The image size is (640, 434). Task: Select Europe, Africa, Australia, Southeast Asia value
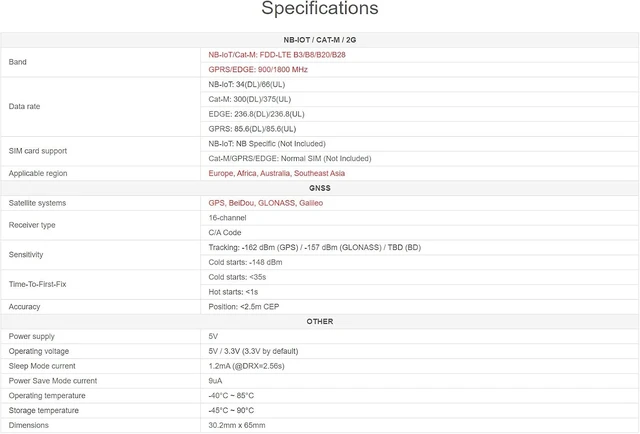276,174
